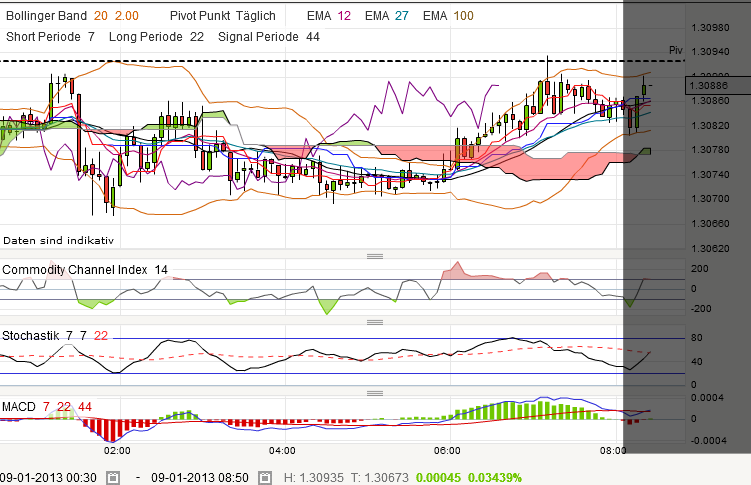
Task: Click price axis label 1.30980
Action: tap(710, 27)
